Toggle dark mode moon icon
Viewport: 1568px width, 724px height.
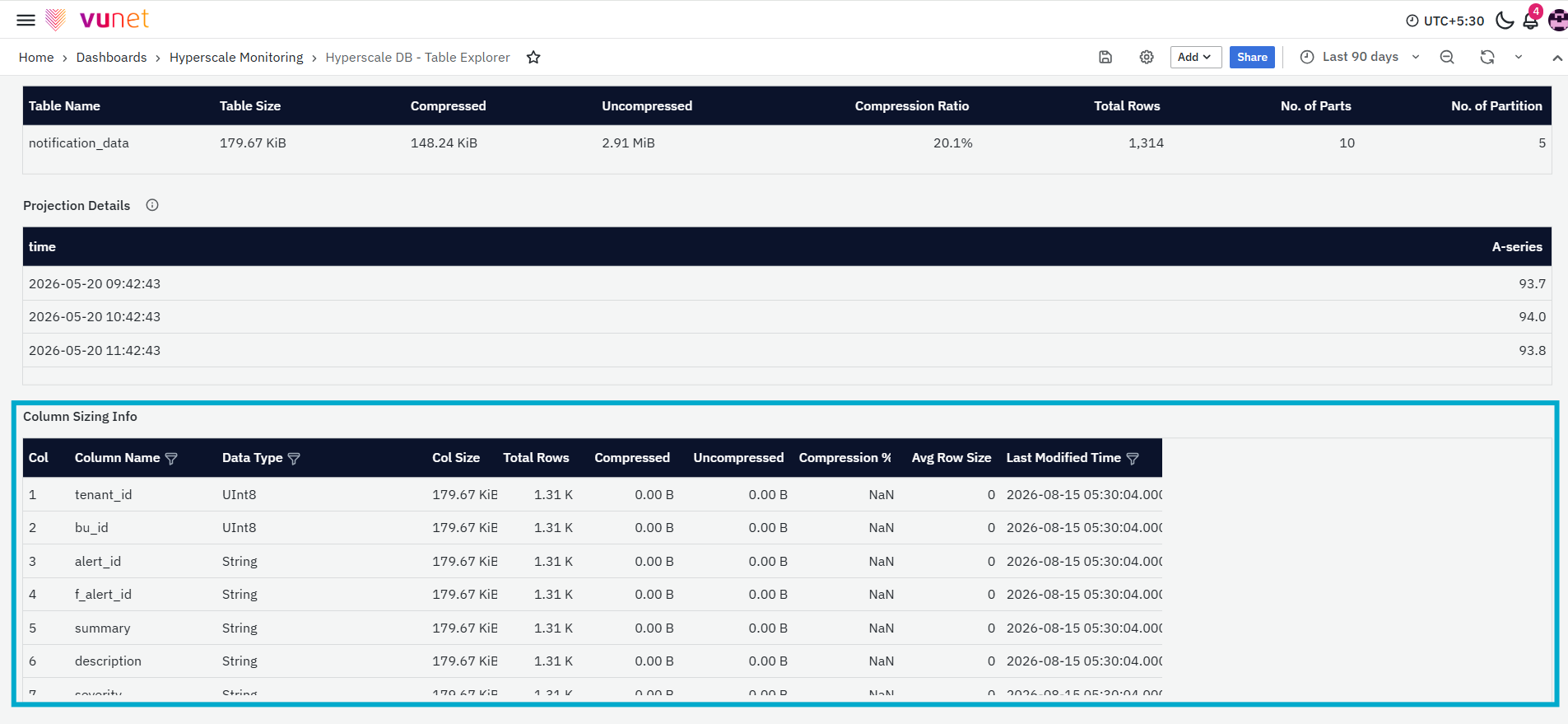point(1505,21)
